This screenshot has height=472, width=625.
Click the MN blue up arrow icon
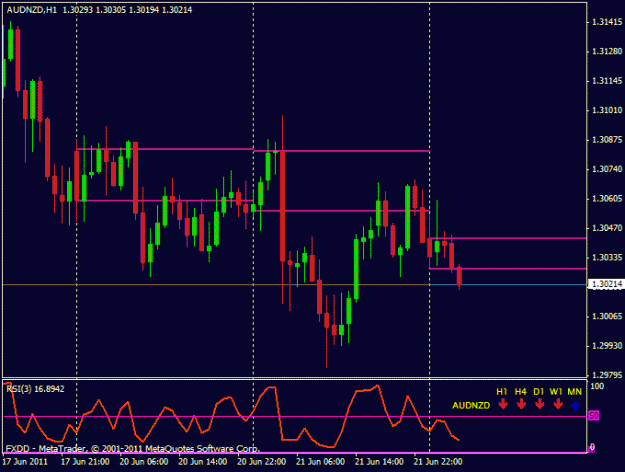pos(575,406)
